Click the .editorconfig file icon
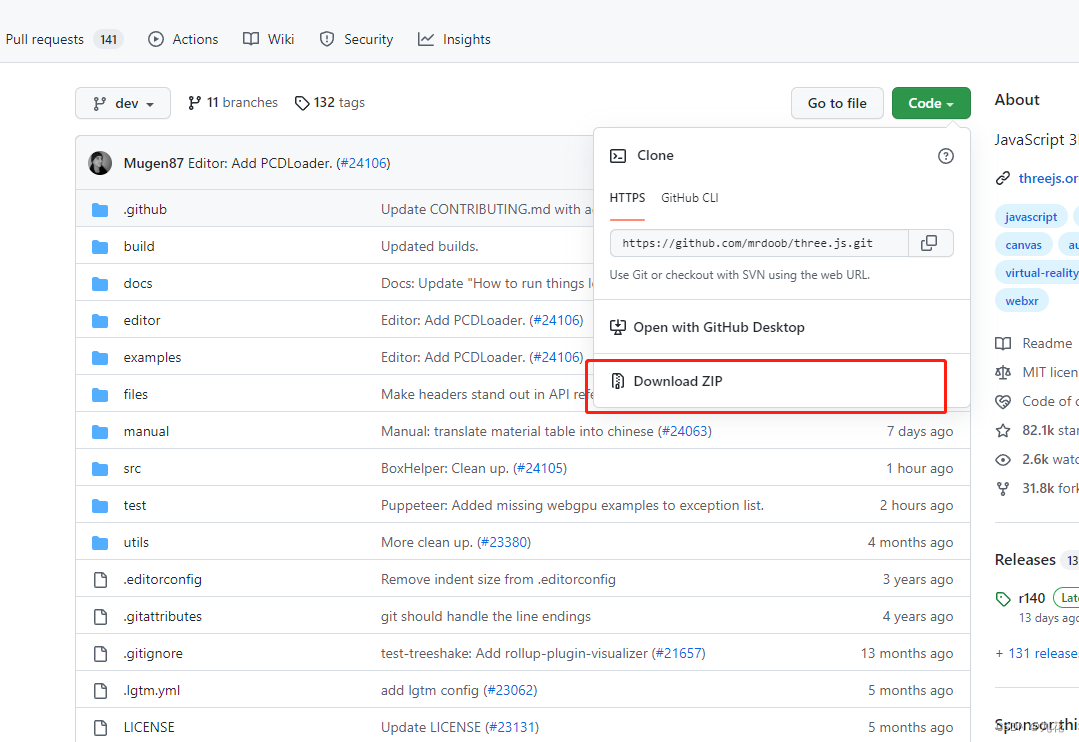The height and width of the screenshot is (742, 1079). click(100, 580)
